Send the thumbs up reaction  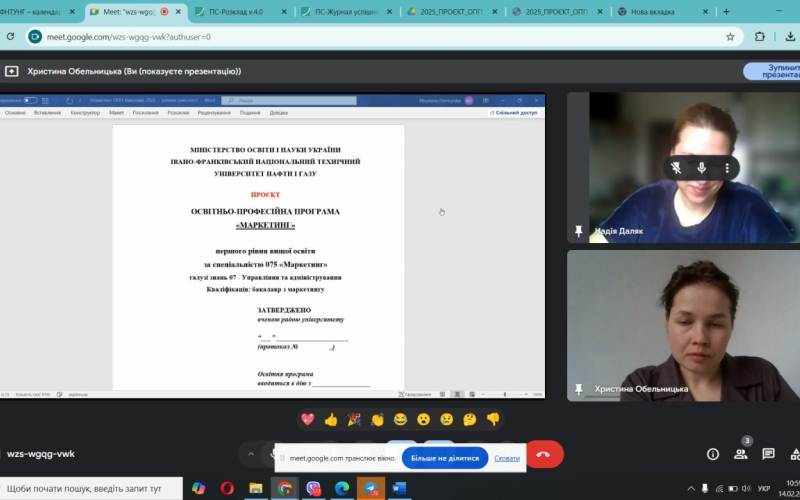[331, 419]
